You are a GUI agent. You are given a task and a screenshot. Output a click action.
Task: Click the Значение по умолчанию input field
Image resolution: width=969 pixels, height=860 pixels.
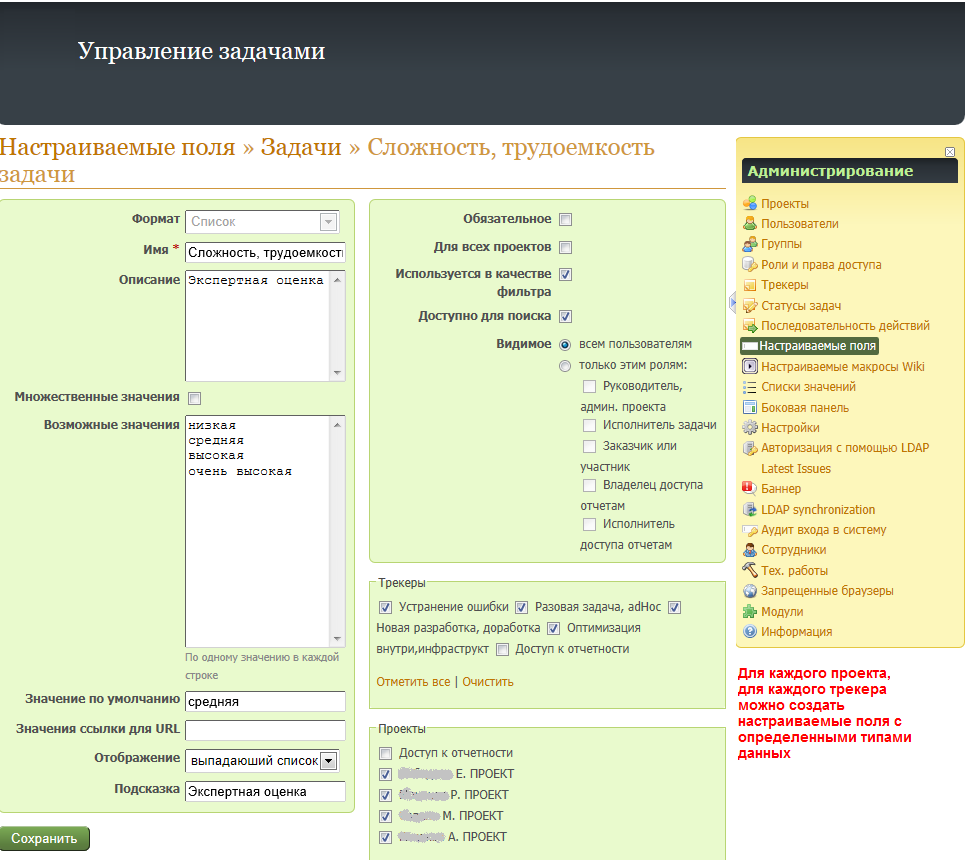coord(265,701)
